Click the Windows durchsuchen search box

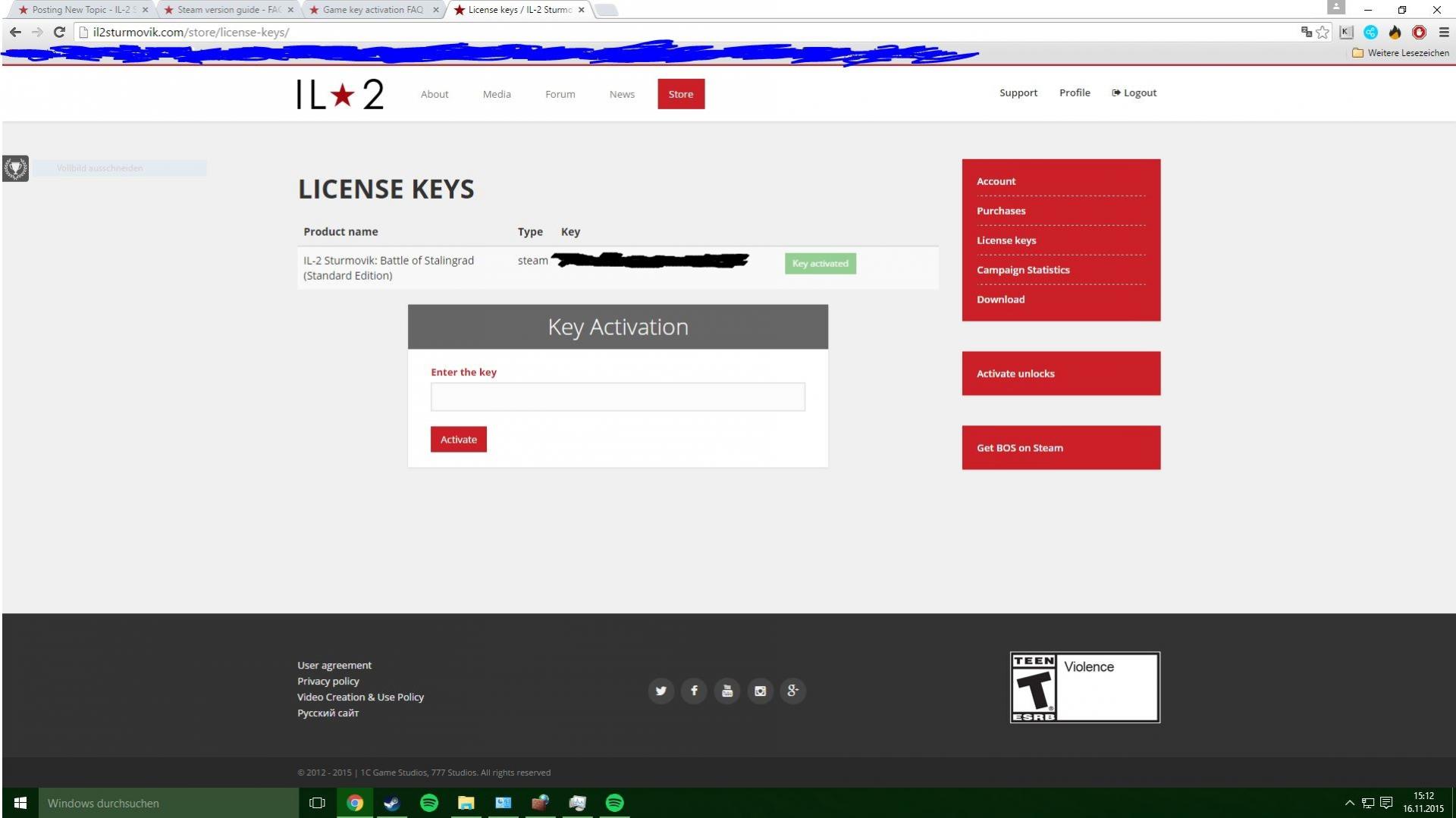coord(168,803)
